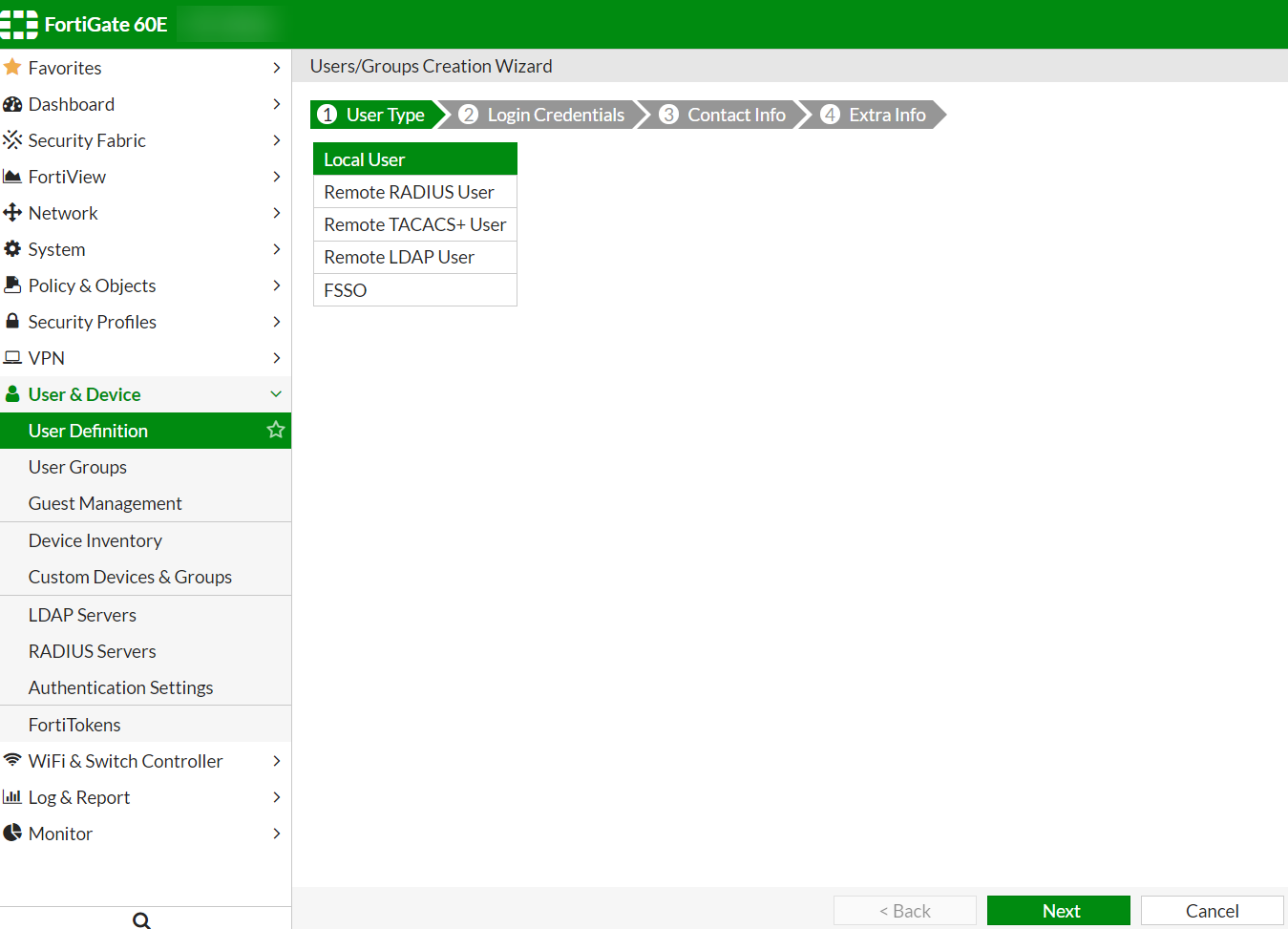Viewport: 1288px width, 929px height.
Task: Open the sidebar search magnifier
Action: [x=141, y=920]
